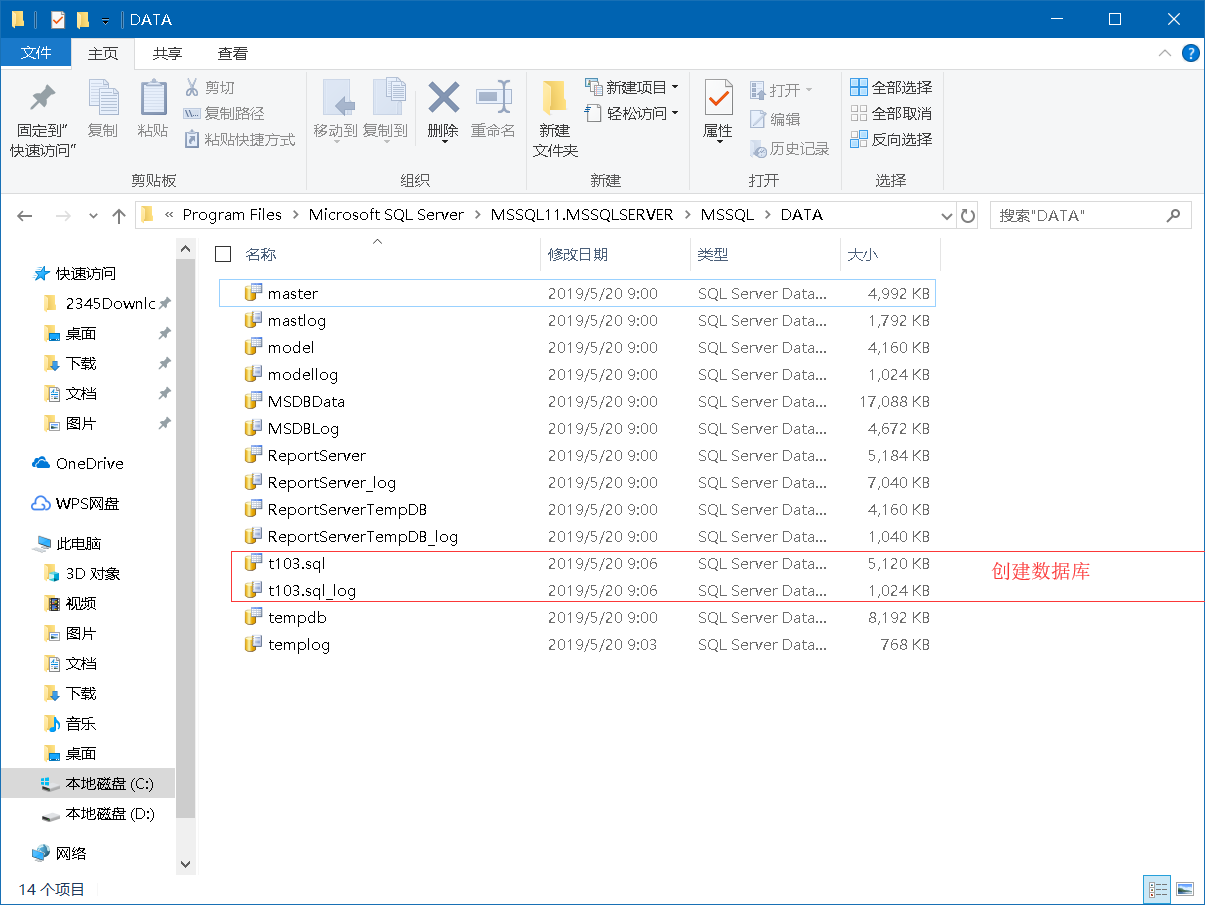This screenshot has height=905, width=1205.
Task: Sort by Date modified column header
Action: click(577, 255)
